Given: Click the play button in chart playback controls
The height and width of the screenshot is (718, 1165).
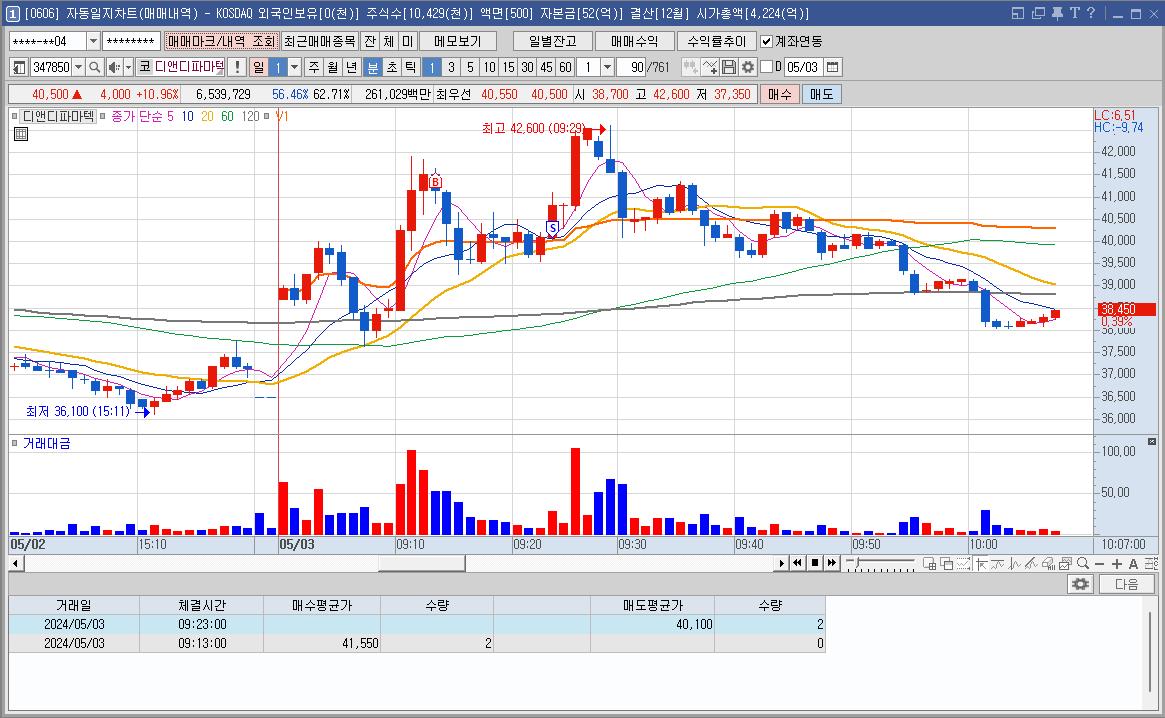Looking at the screenshot, I should click(x=781, y=563).
